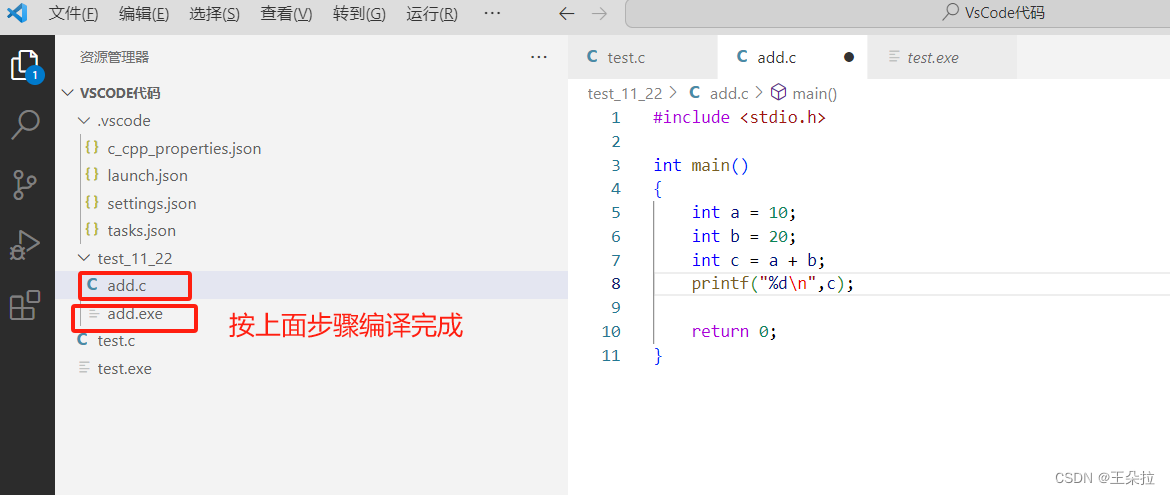Screen dimensions: 1170x495
Task: Open the 编辑(E) menu
Action: pyautogui.click(x=144, y=13)
